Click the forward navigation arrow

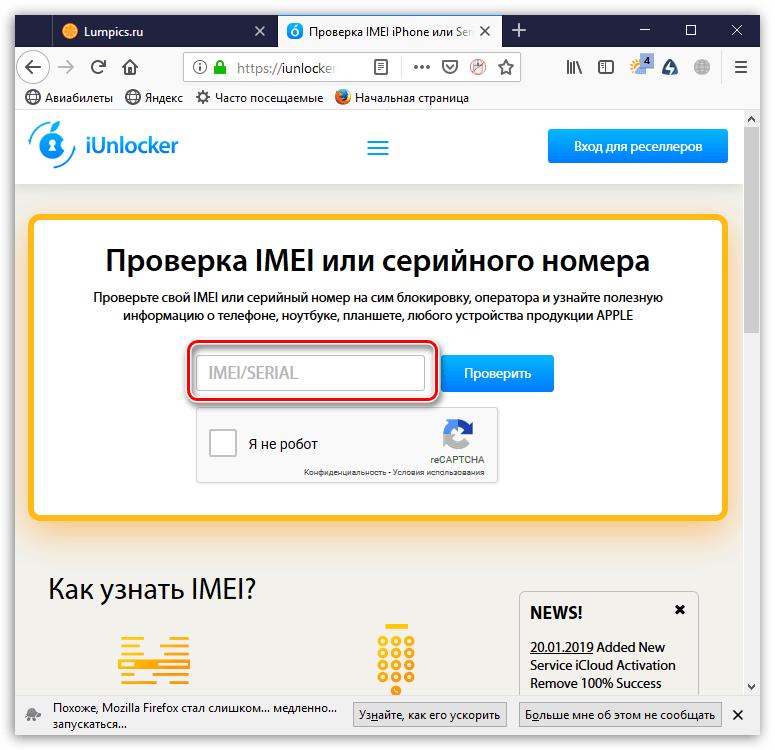point(66,67)
